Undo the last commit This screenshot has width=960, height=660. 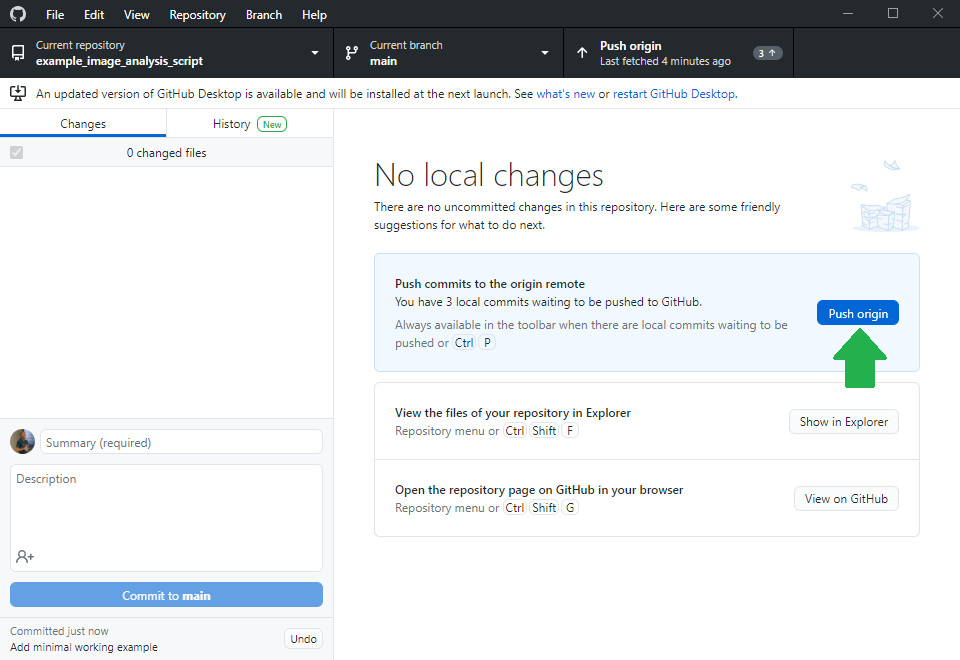[x=303, y=639]
